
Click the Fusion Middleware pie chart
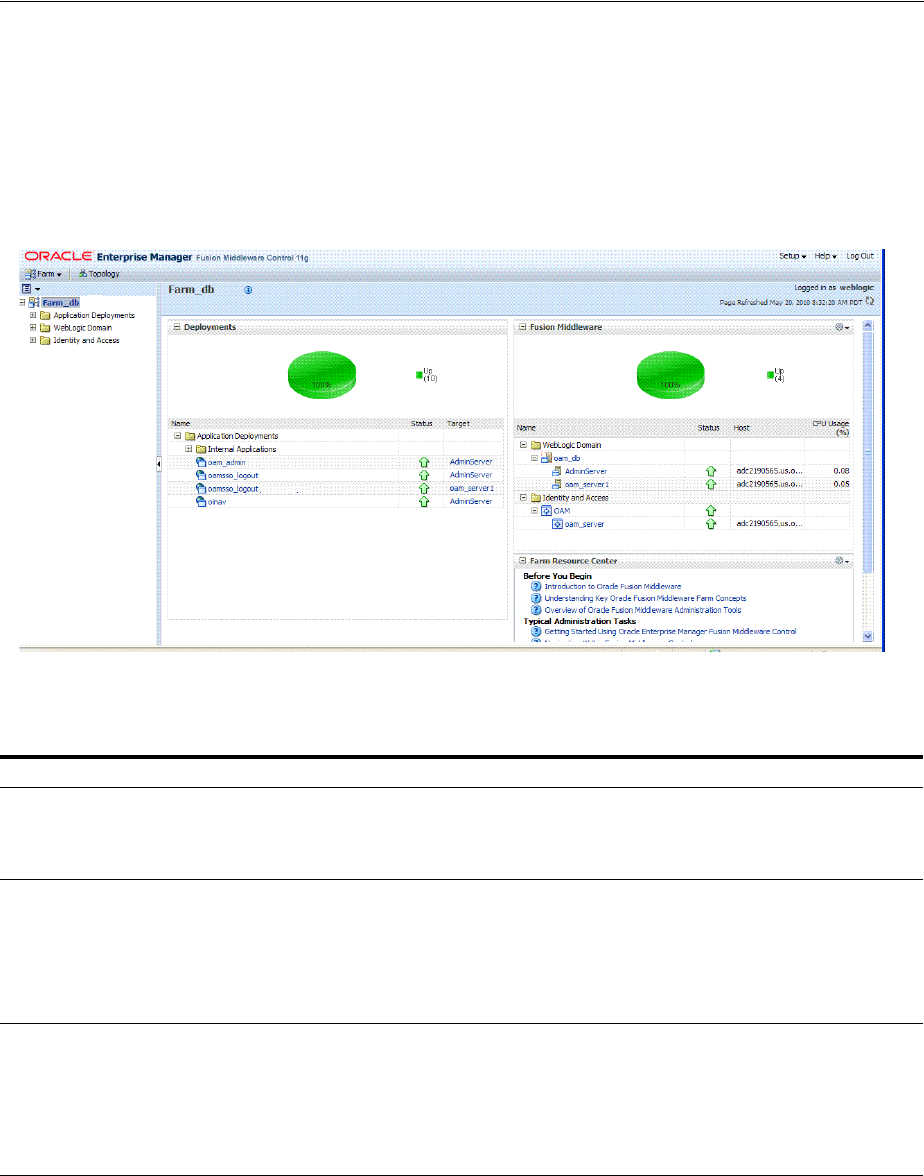(670, 375)
